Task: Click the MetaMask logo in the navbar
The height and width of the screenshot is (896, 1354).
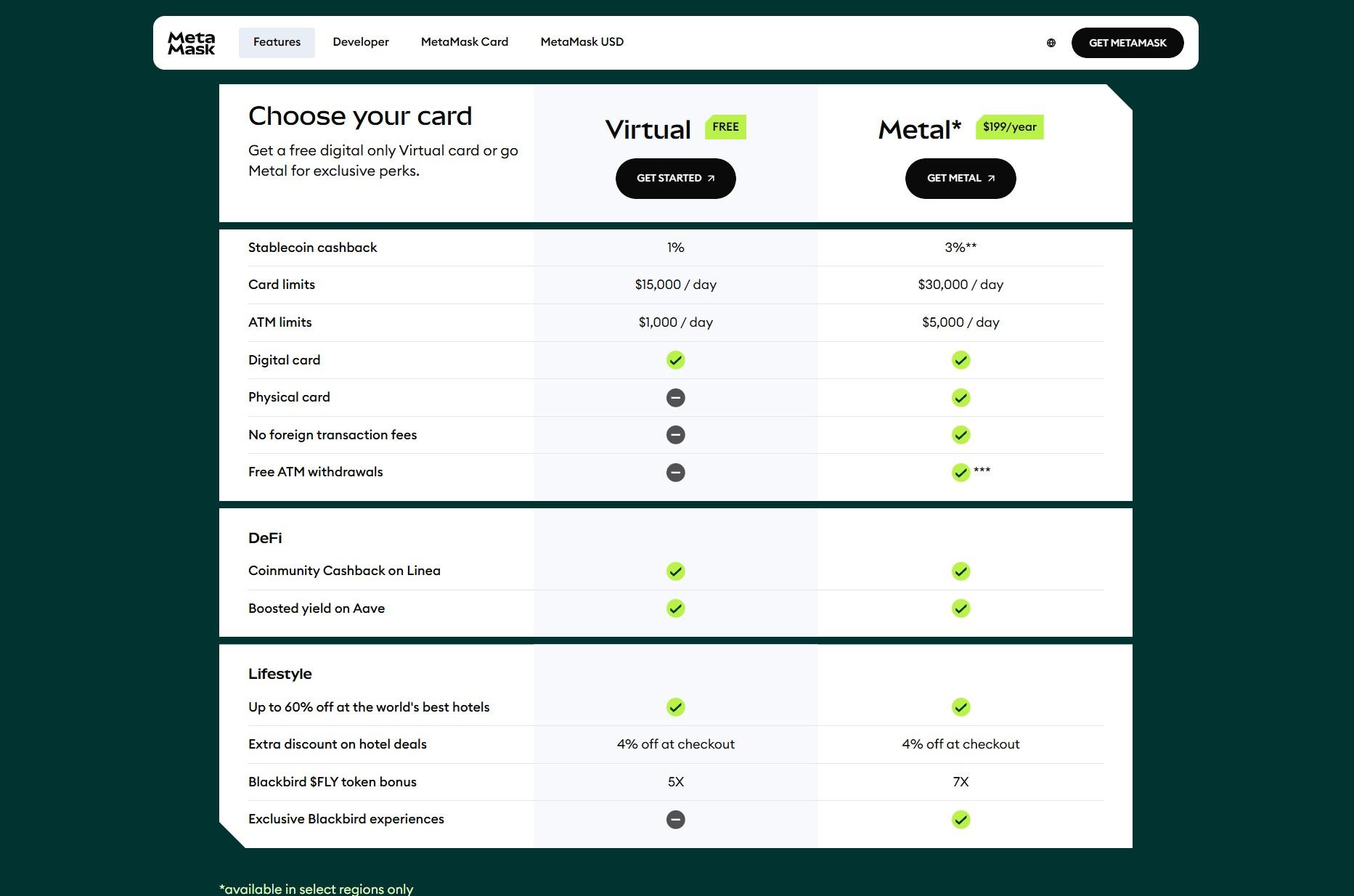Action: [191, 42]
